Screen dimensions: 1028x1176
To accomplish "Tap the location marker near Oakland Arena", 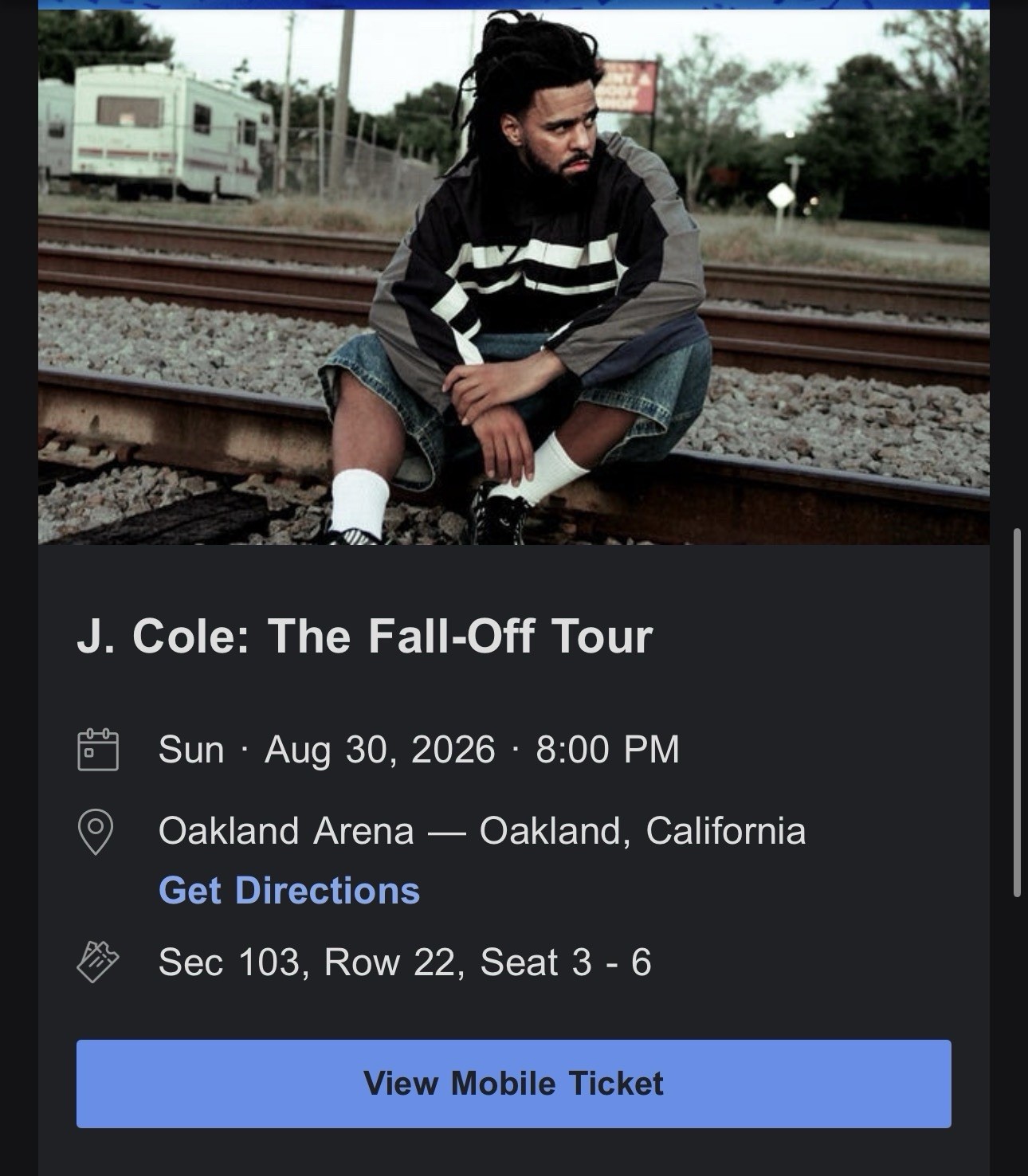I will pos(97,831).
